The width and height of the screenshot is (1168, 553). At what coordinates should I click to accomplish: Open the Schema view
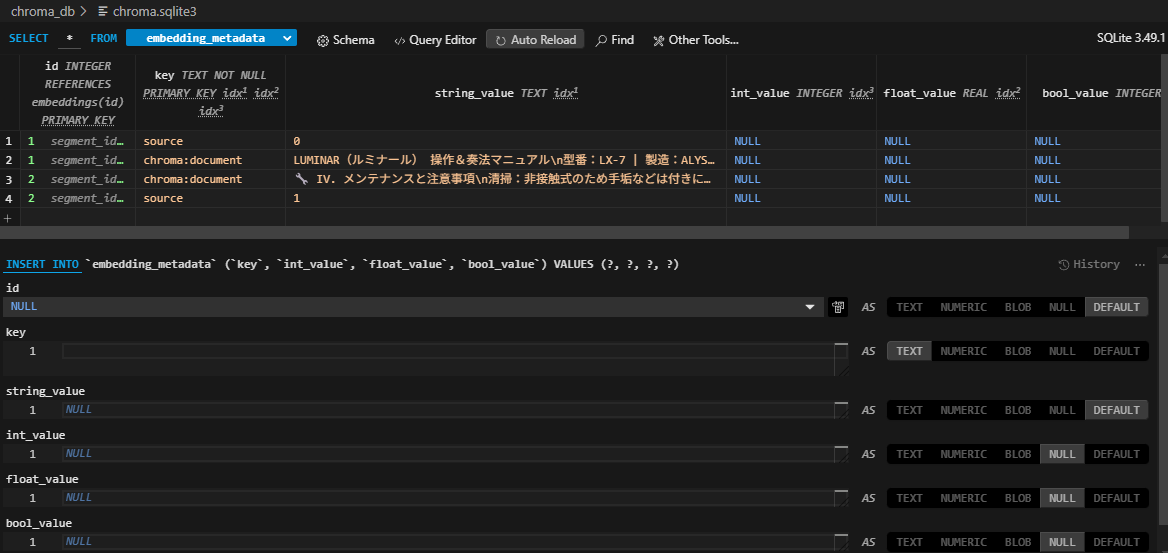345,40
